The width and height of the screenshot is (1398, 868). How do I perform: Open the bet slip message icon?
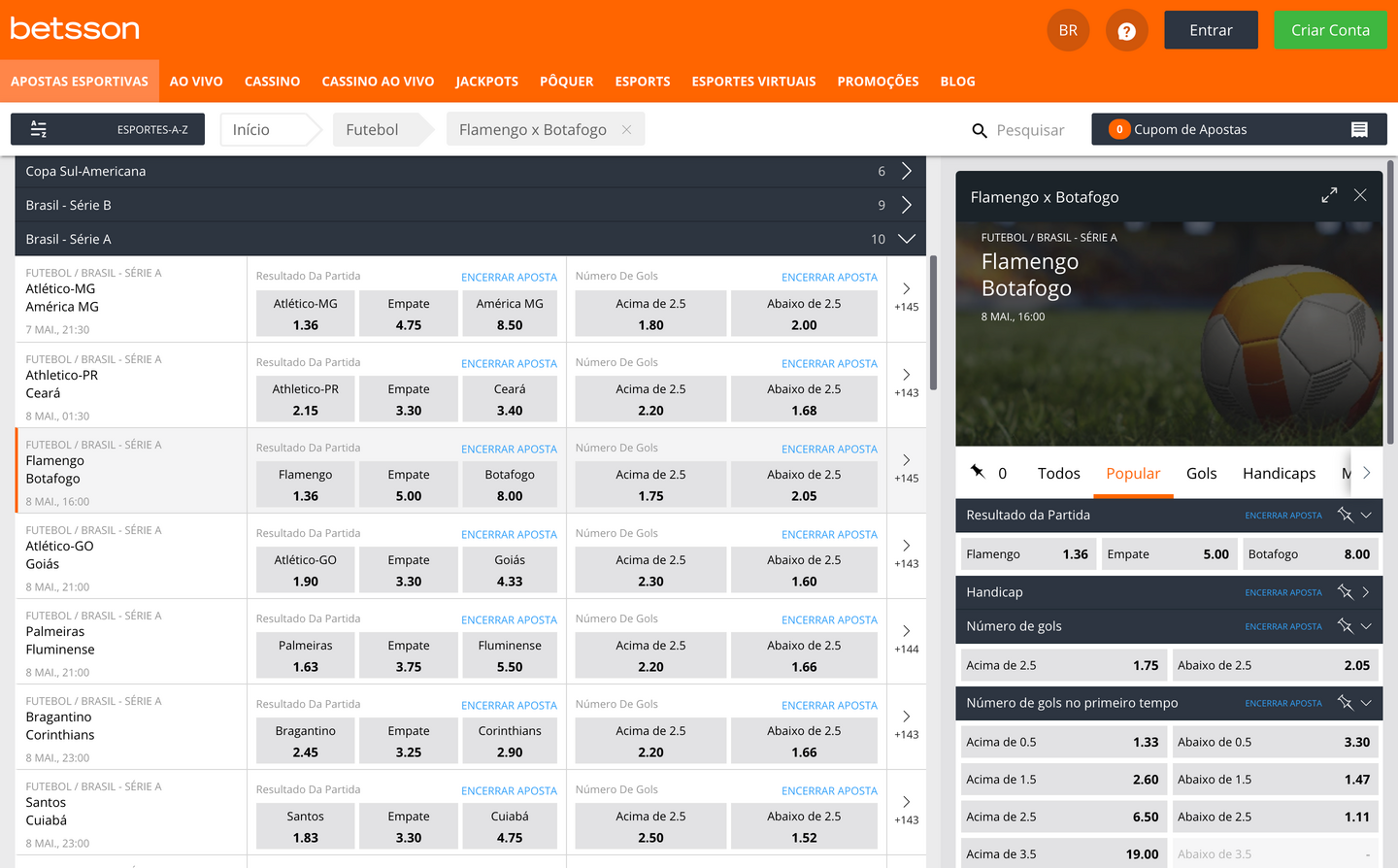tap(1359, 128)
